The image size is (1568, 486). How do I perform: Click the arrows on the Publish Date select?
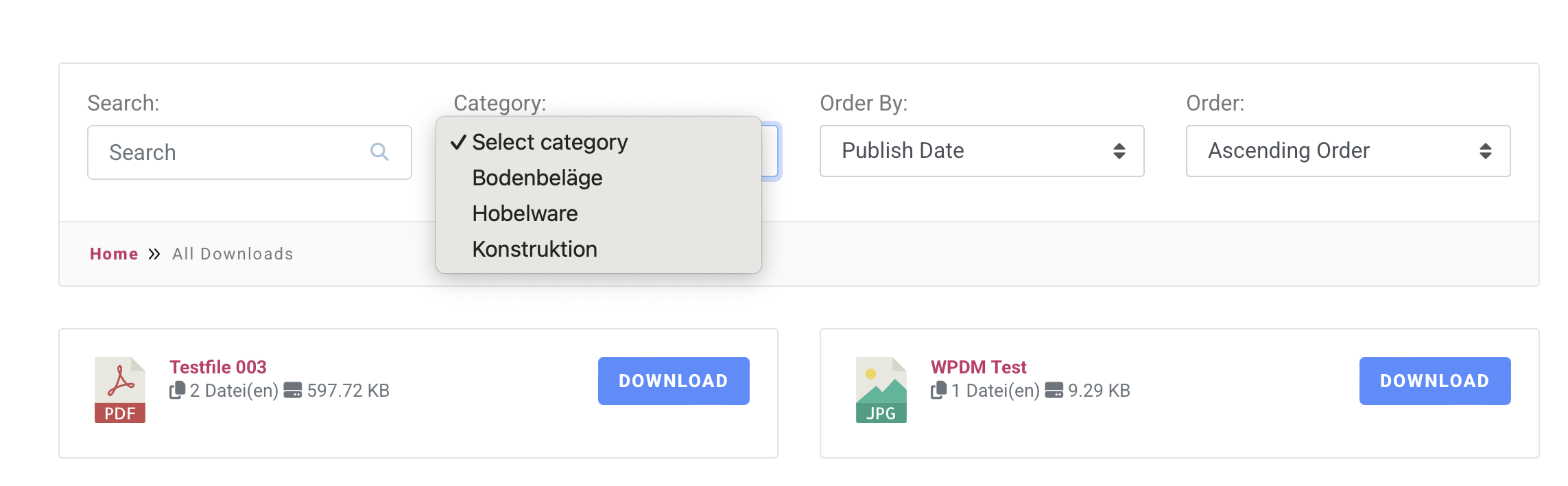click(x=1119, y=151)
